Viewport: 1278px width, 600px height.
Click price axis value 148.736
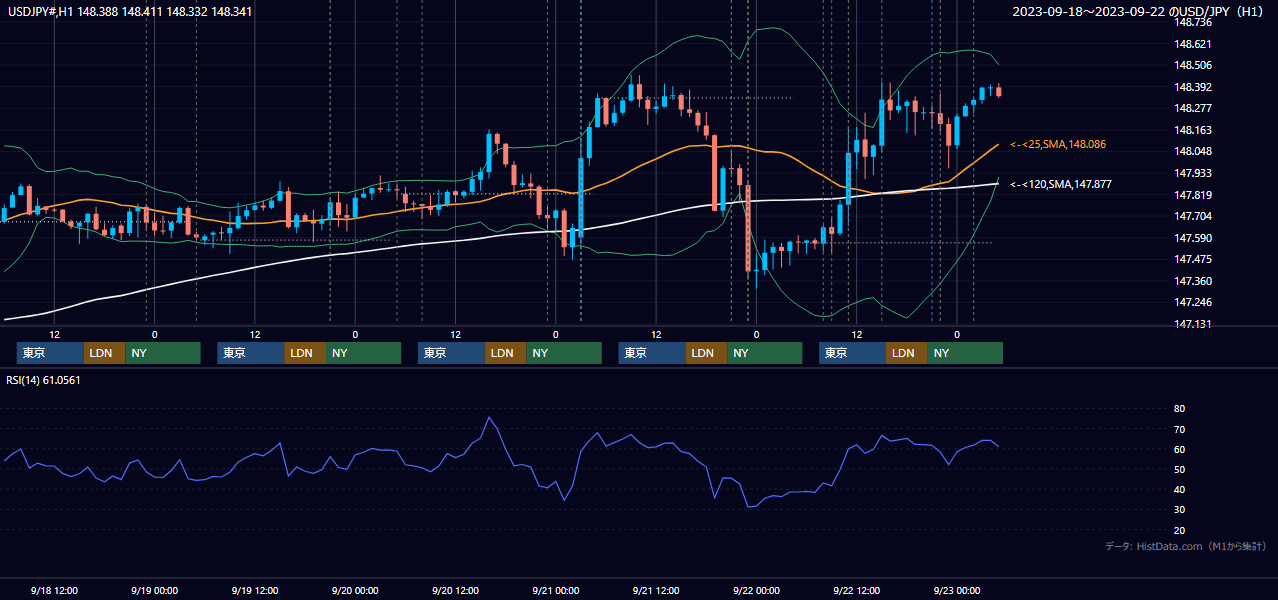coord(1193,22)
